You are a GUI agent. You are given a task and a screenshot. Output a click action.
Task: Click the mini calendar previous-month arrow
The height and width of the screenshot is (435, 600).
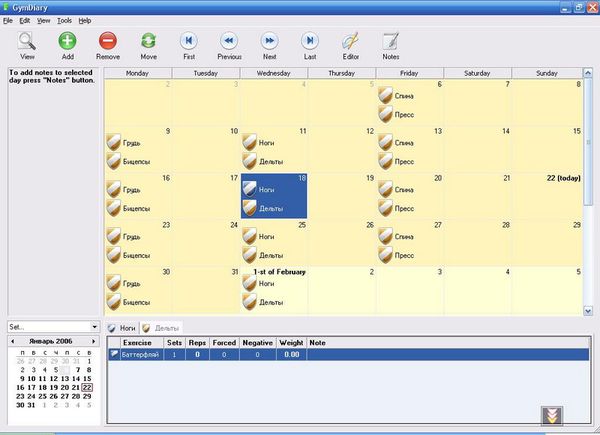(11, 341)
